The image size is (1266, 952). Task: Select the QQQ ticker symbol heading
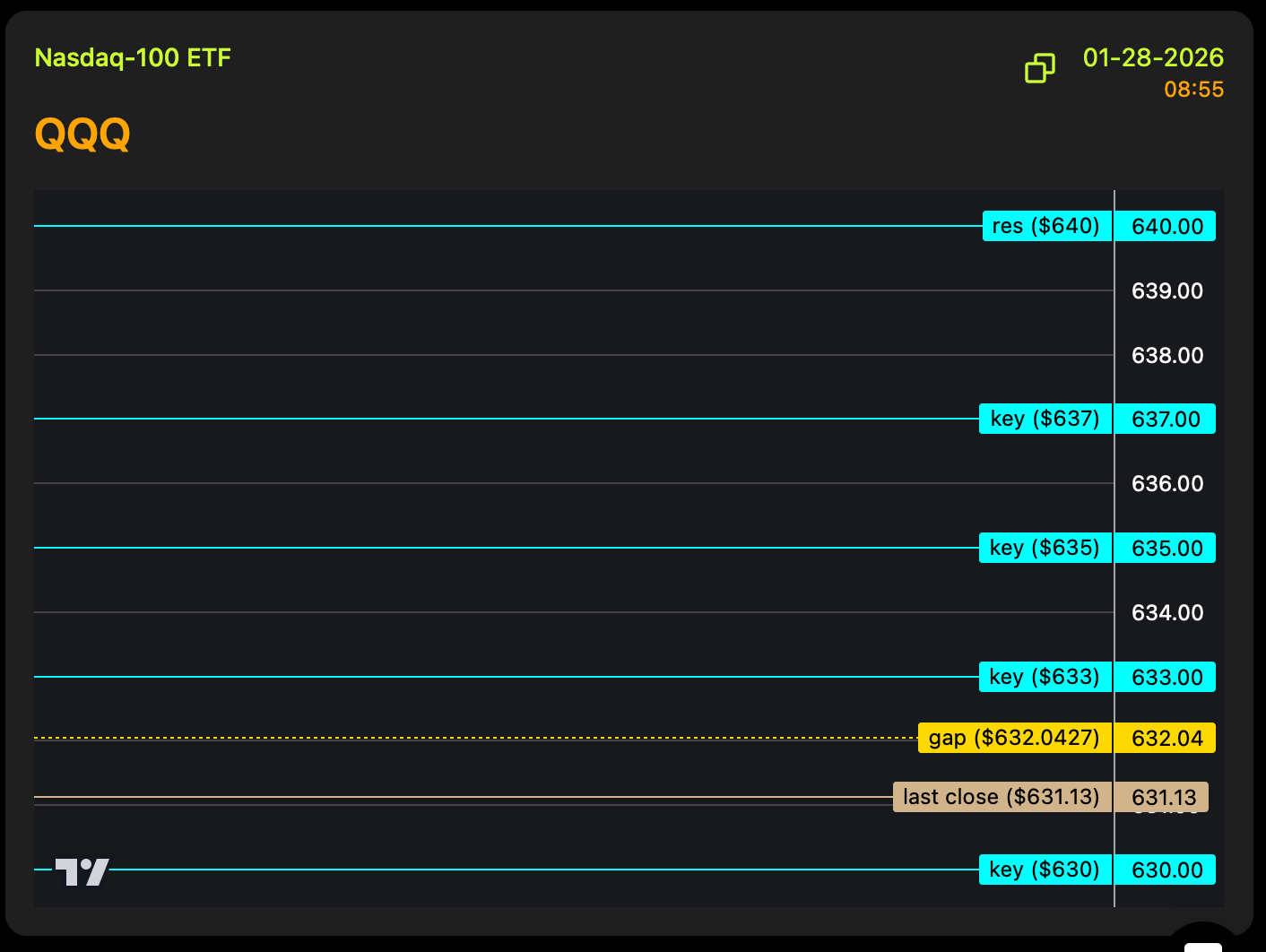tap(82, 134)
